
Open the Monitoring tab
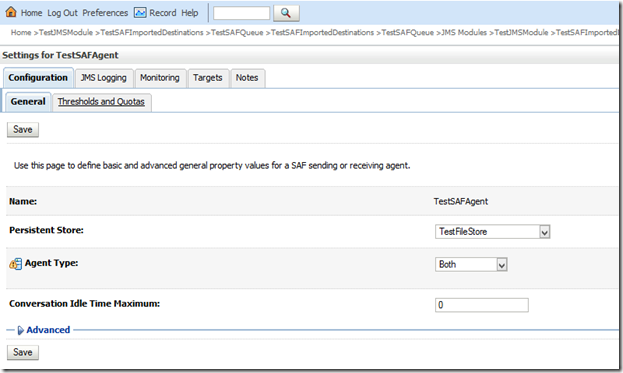tap(160, 78)
